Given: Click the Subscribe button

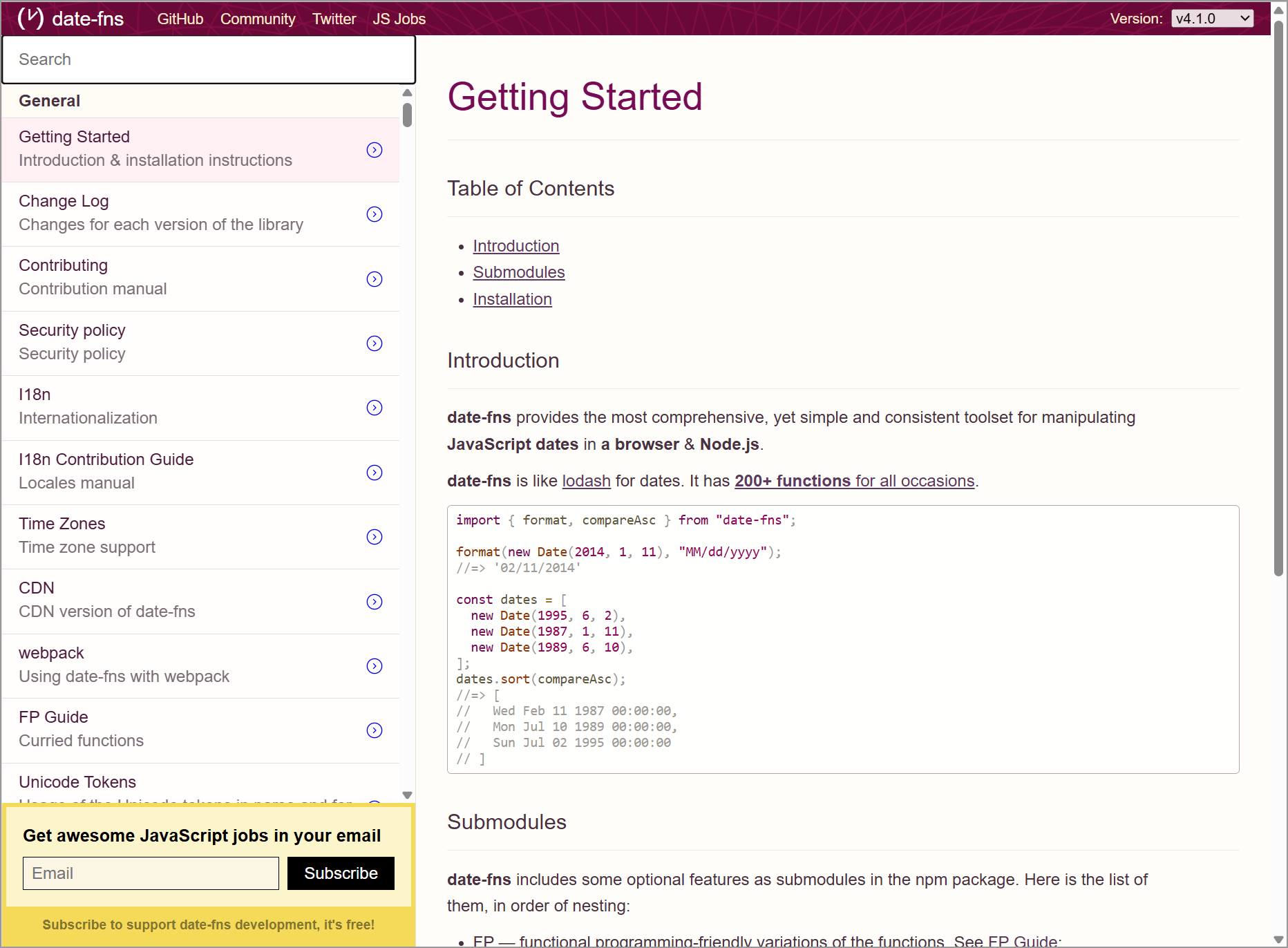Looking at the screenshot, I should pyautogui.click(x=341, y=873).
